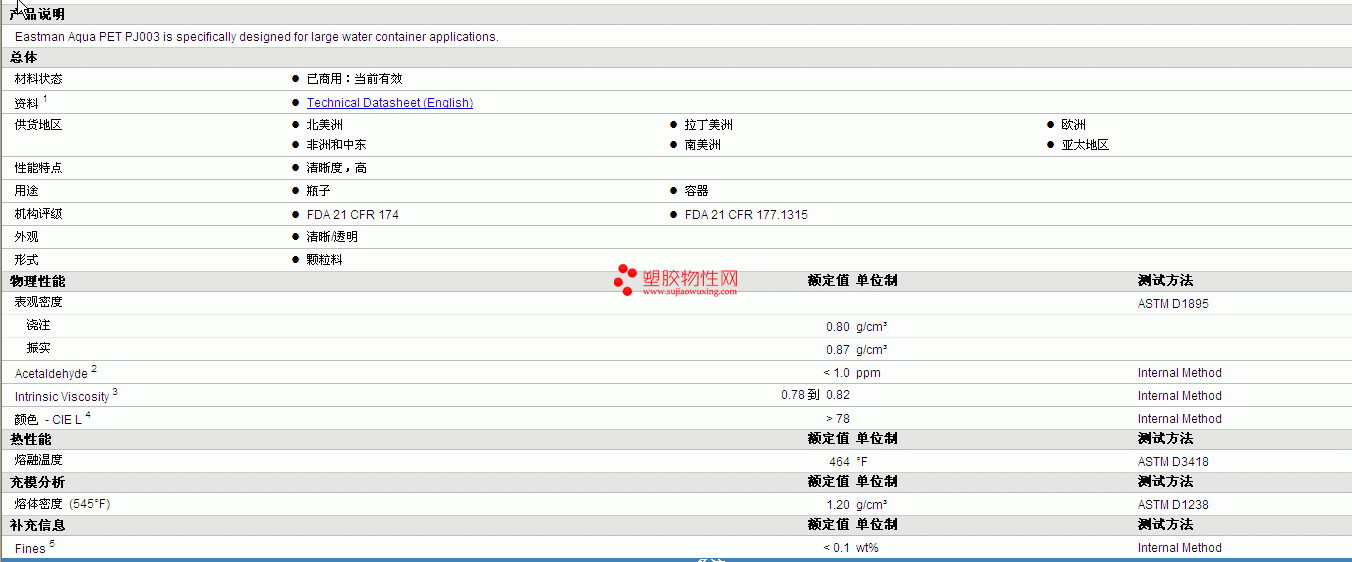The image size is (1352, 562).
Task: Select Internal Method in the Fines row
Action: pos(1180,548)
